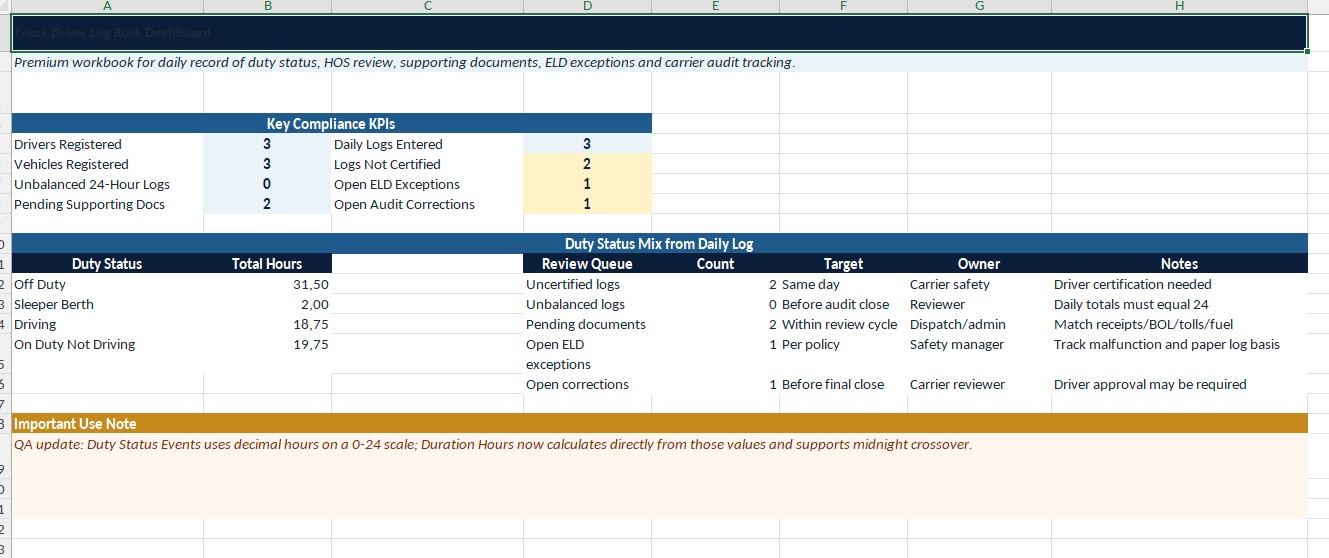Select the 'Owner' heading cell
This screenshot has height=558, width=1329.
tap(979, 264)
